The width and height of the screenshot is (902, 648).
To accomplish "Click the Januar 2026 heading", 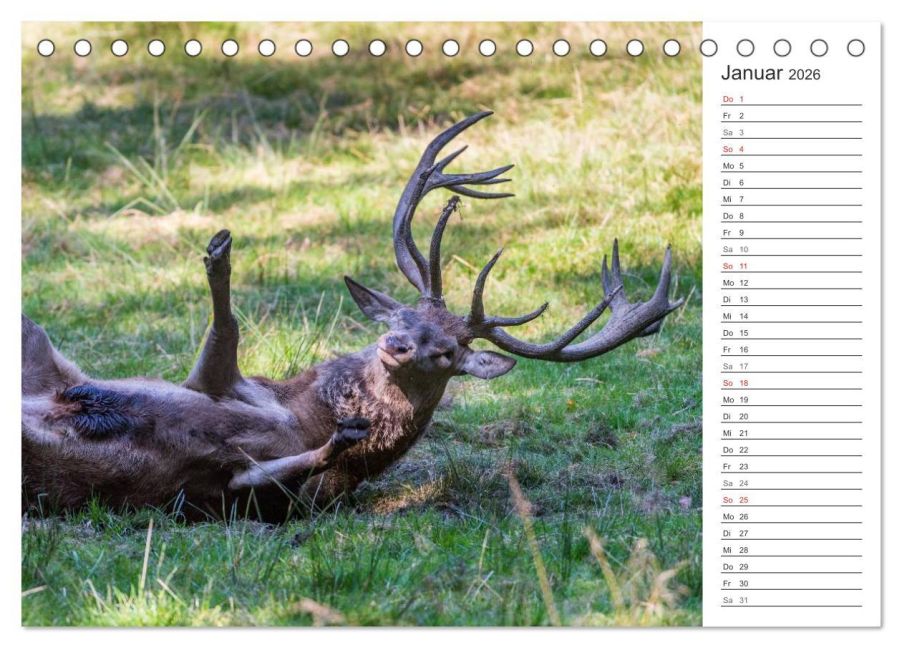I will (x=770, y=73).
